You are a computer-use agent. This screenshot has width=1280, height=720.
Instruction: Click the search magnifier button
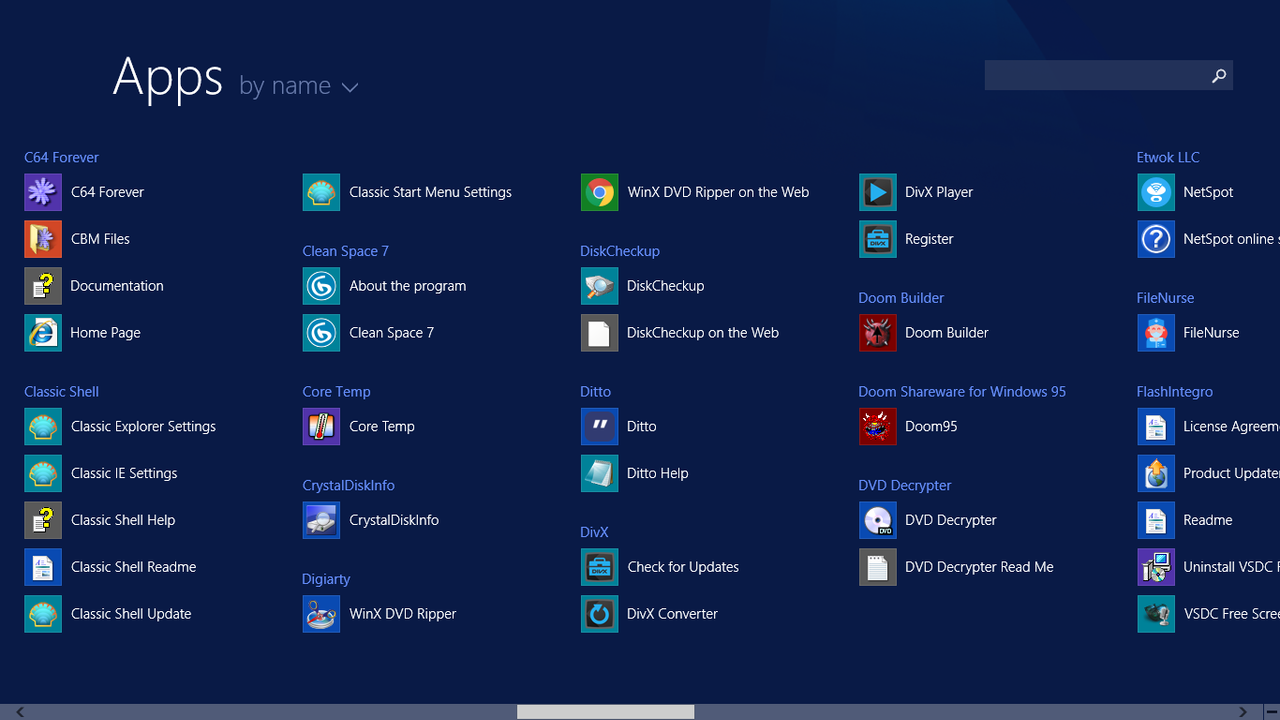1219,75
